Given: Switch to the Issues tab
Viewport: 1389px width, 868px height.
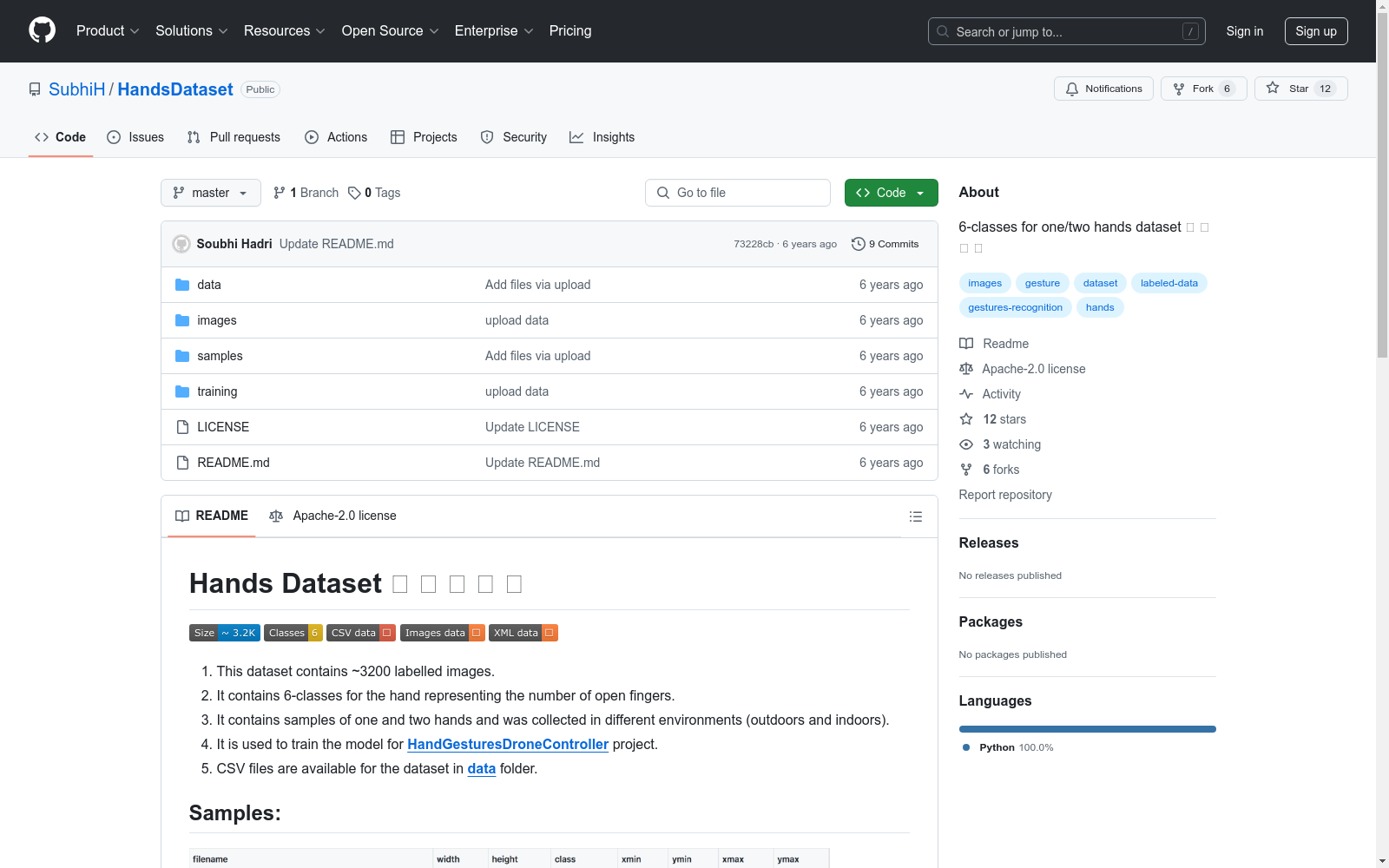Looking at the screenshot, I should click(x=135, y=137).
